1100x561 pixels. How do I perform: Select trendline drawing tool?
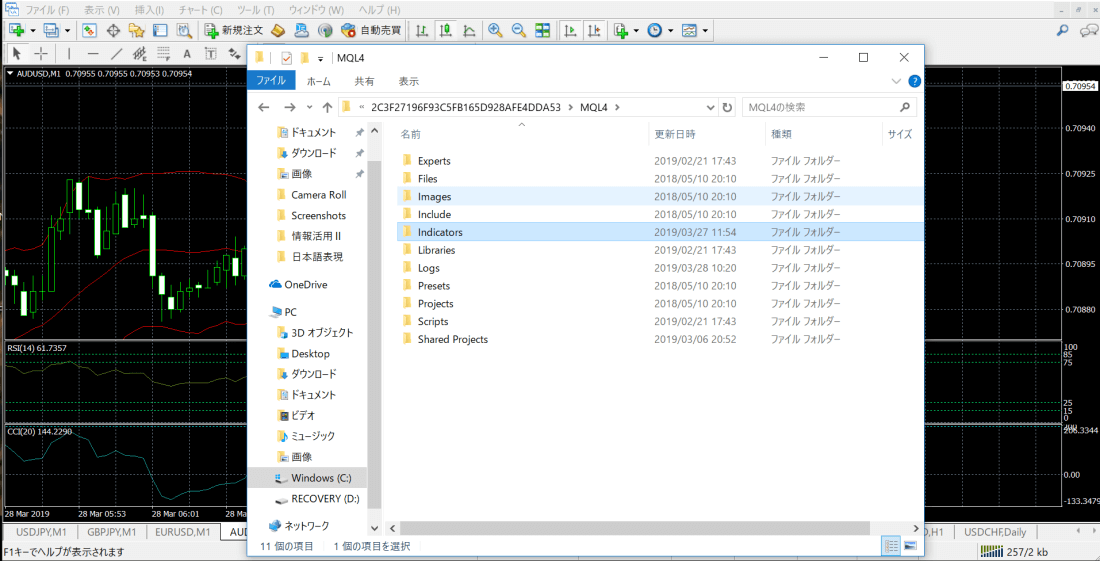(x=116, y=53)
